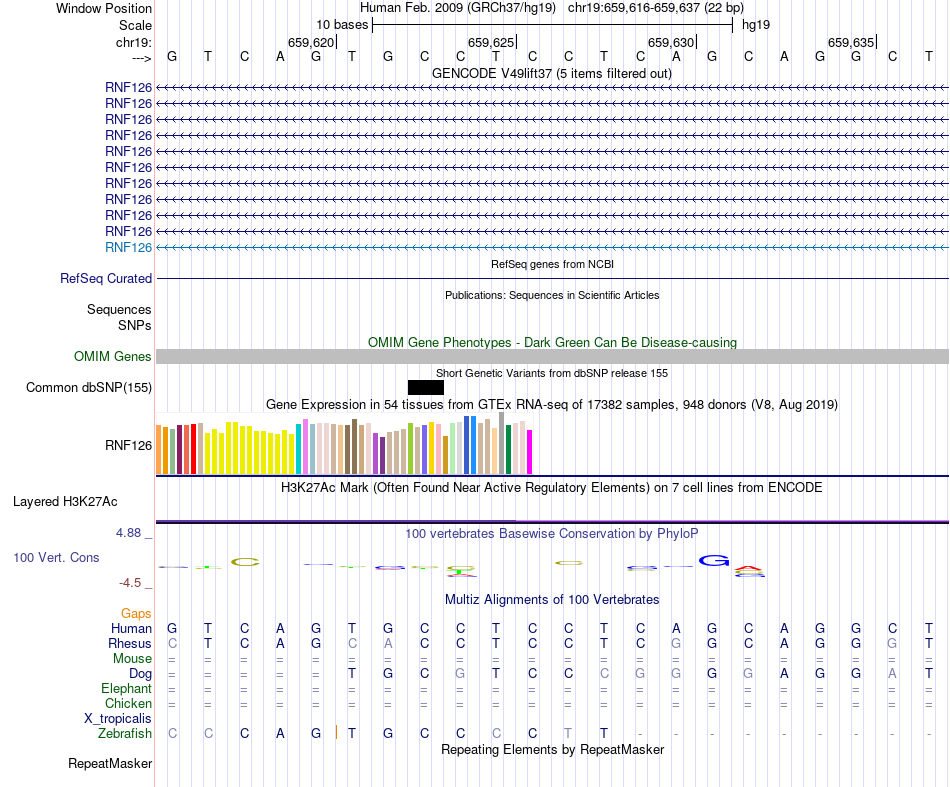Click the olive C logo in PhyloP track
This screenshot has width=950, height=787.
point(245,562)
